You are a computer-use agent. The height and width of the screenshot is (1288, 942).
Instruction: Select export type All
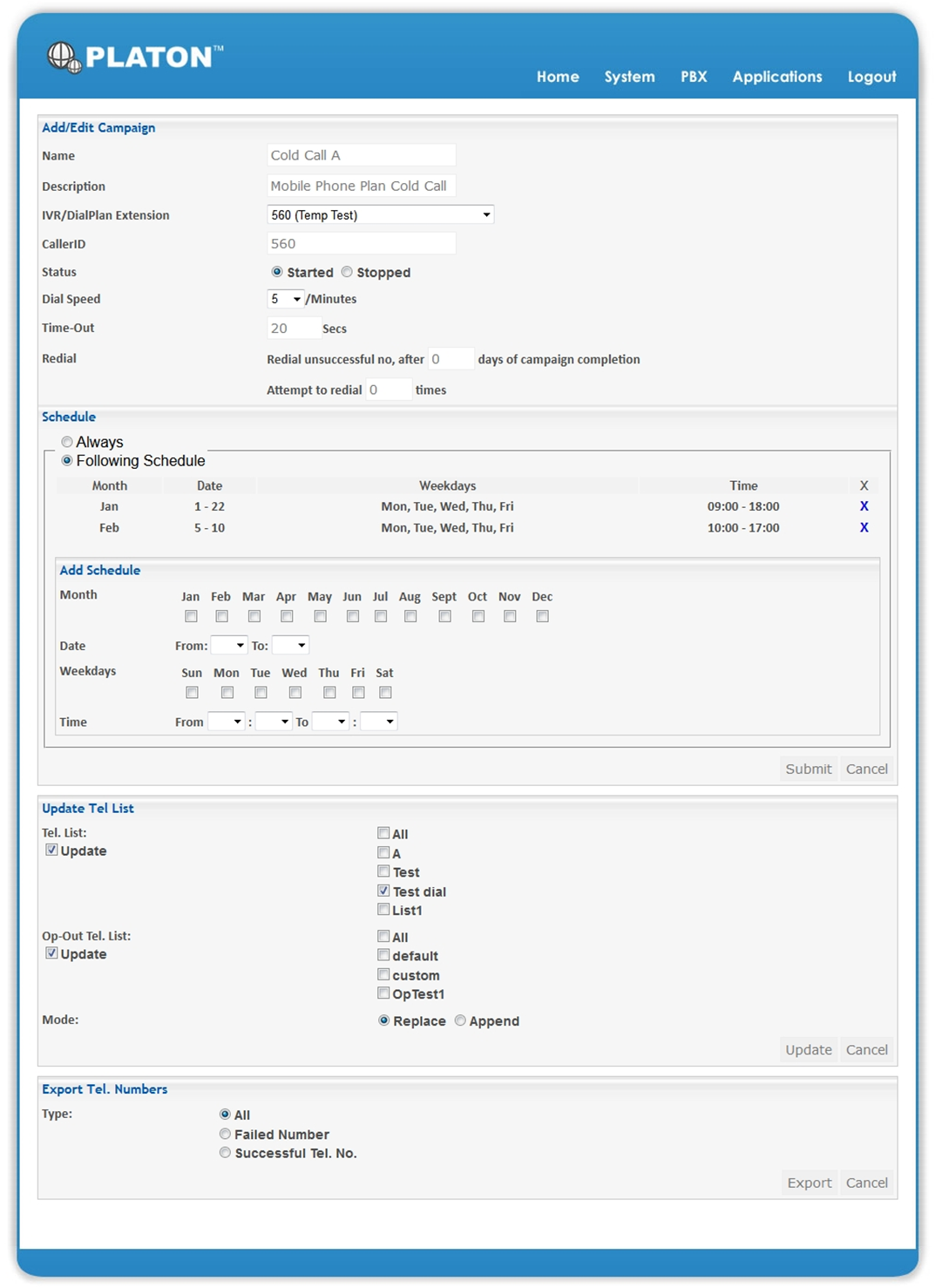225,1115
